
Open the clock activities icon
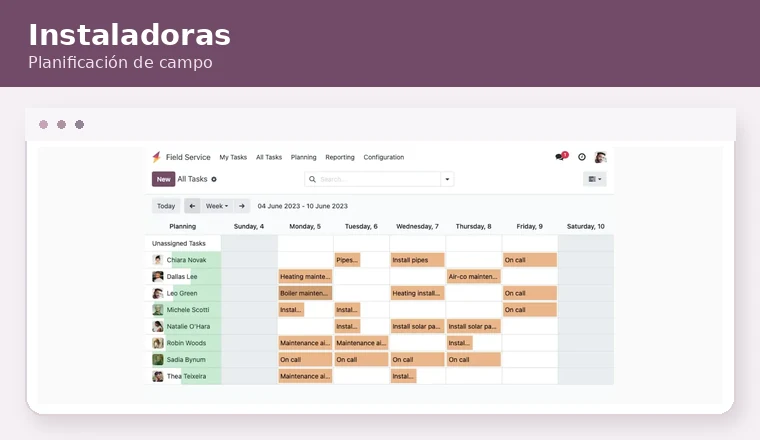click(582, 157)
